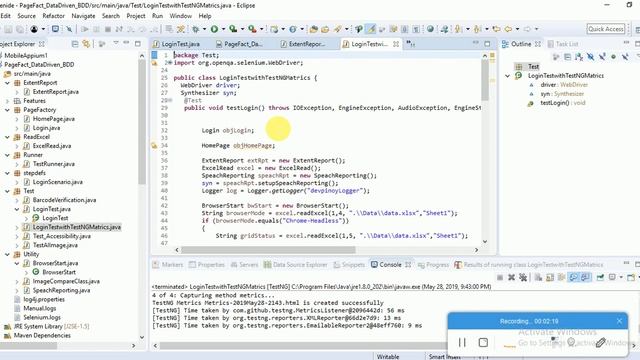Click the Project Explorer vertical scrollbar
The height and width of the screenshot is (360, 640).
[142, 122]
